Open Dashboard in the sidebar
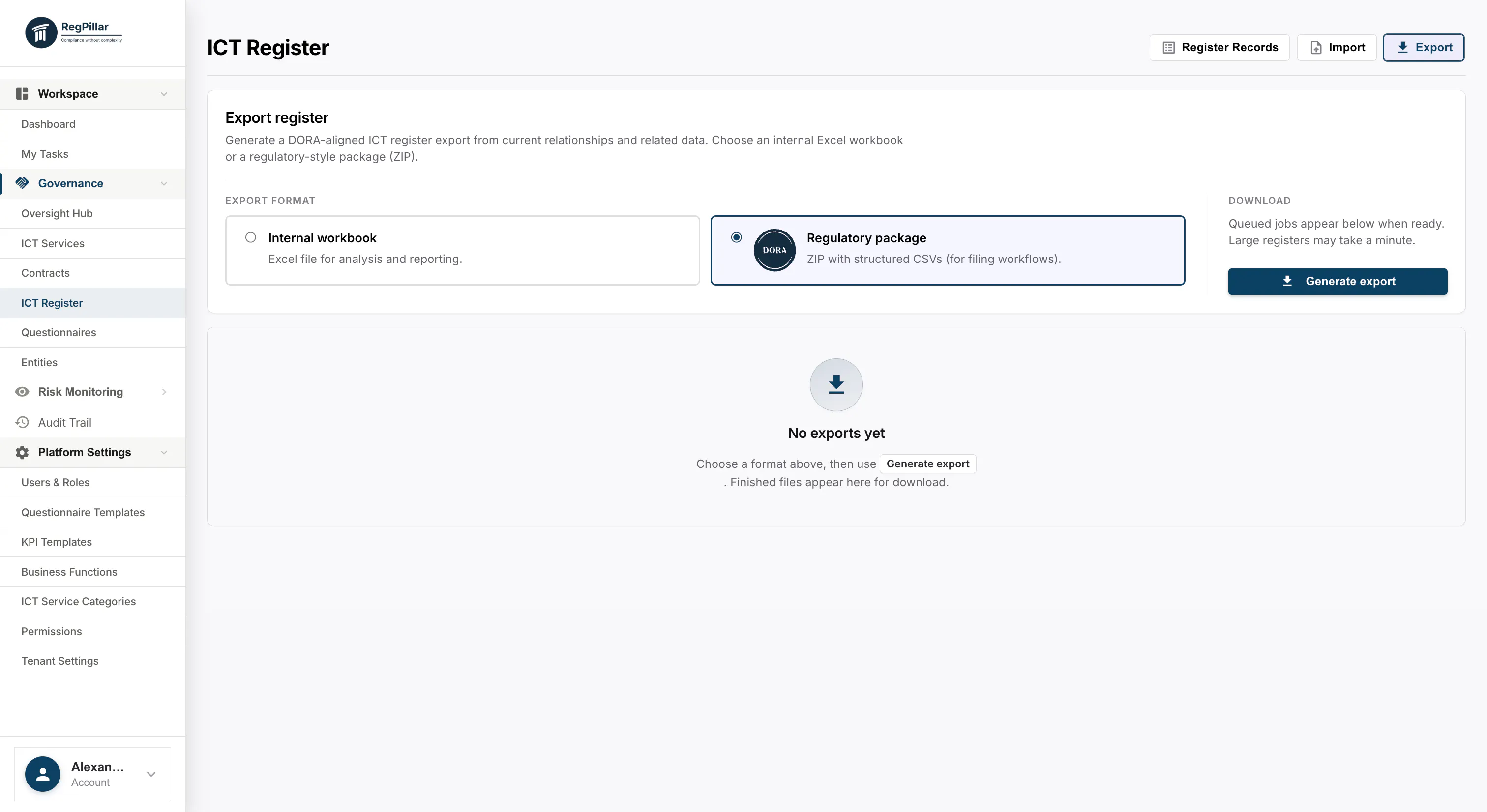This screenshot has height=812, width=1487. [93, 124]
